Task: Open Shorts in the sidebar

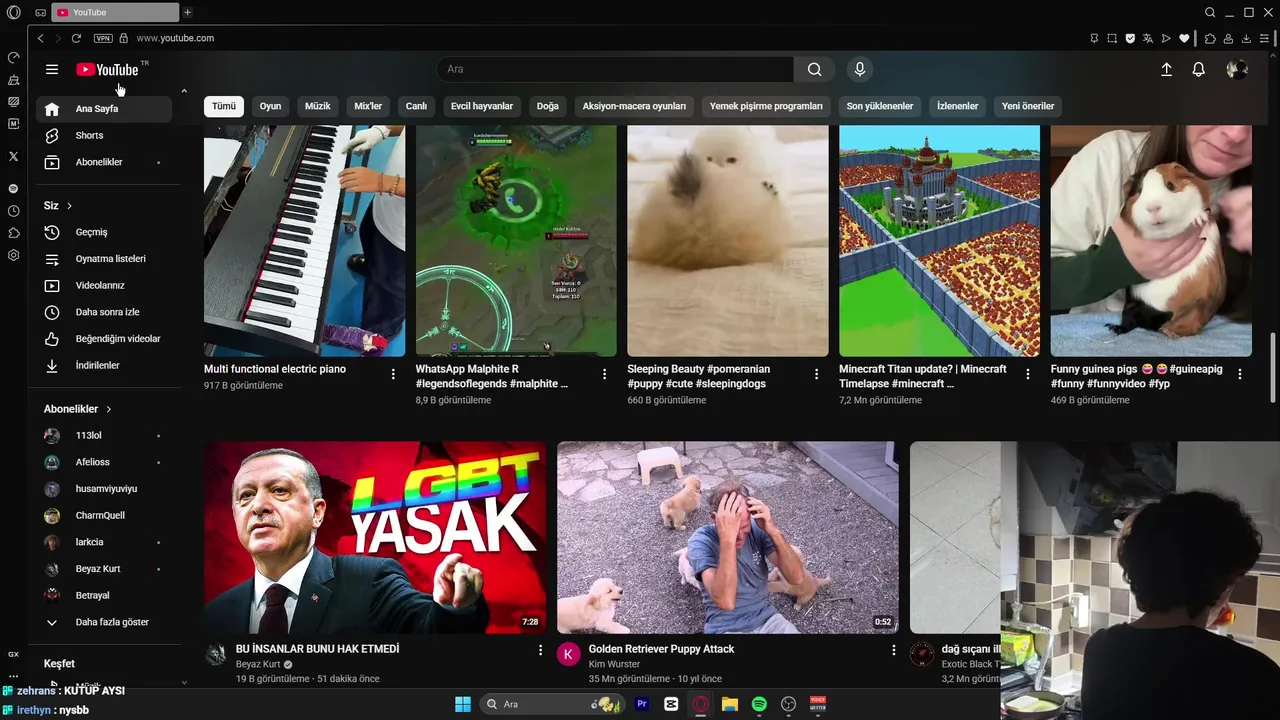Action: [104, 135]
